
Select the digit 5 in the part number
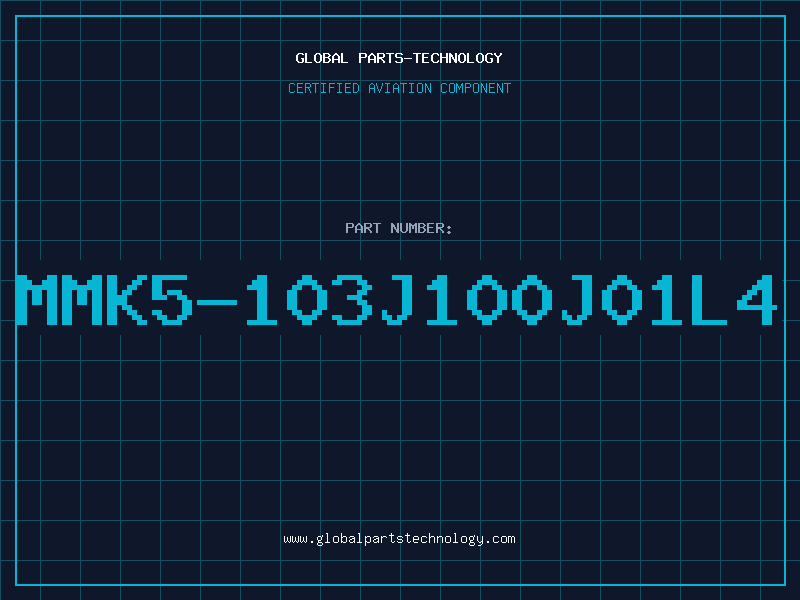[171, 299]
